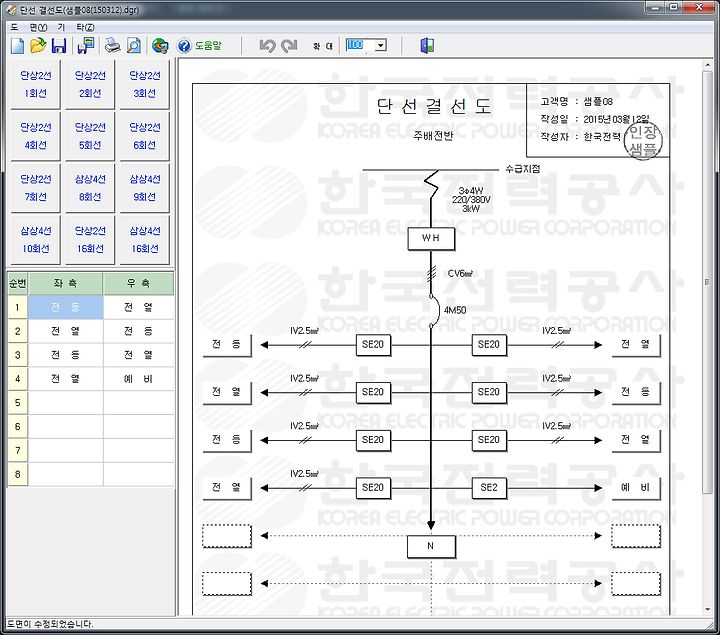Click the 수급지점 label
The image size is (720, 635).
click(x=523, y=169)
